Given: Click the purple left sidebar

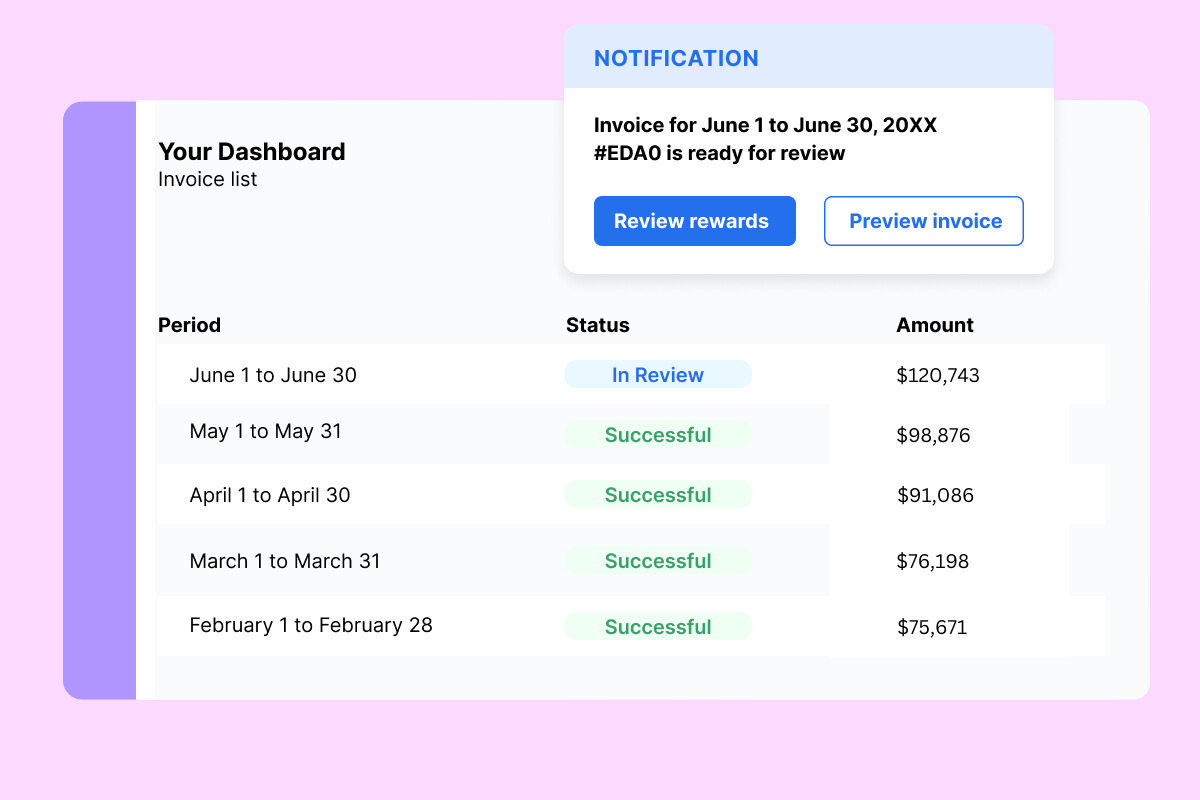Looking at the screenshot, I should (x=99, y=400).
